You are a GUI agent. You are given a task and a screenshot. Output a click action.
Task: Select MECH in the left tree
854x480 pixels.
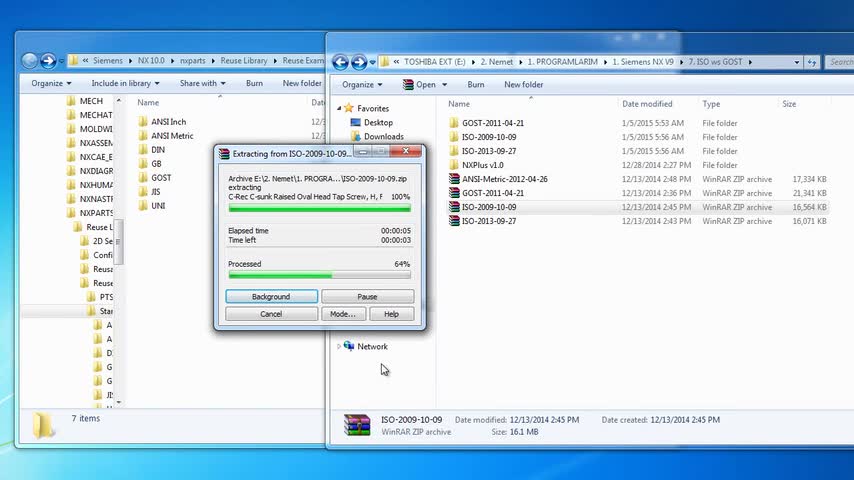click(91, 101)
